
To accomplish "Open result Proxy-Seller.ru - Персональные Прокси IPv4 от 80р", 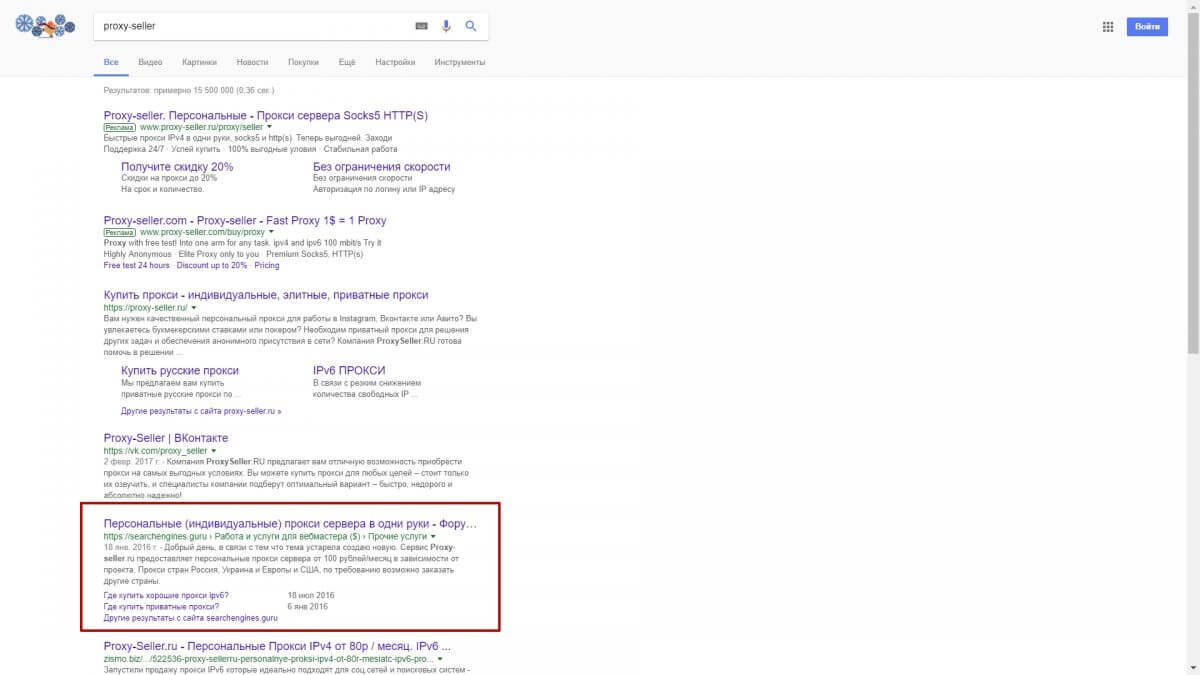I will coord(277,647).
